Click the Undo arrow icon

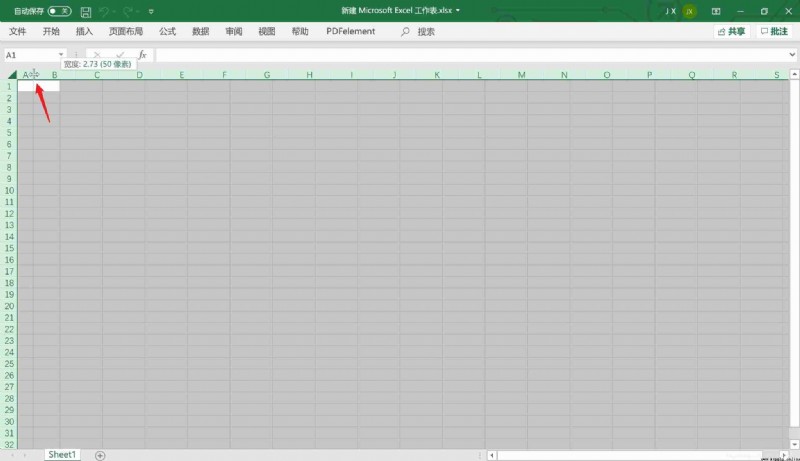coord(104,11)
